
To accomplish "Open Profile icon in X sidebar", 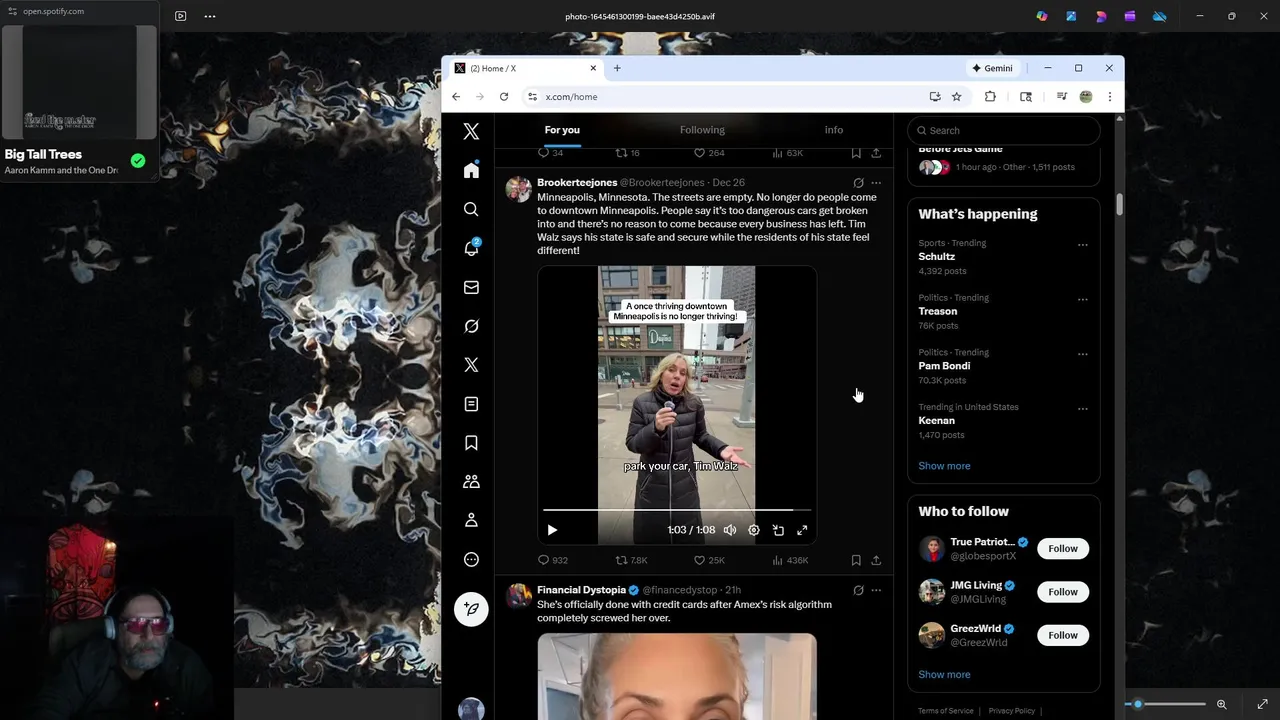I will [471, 520].
